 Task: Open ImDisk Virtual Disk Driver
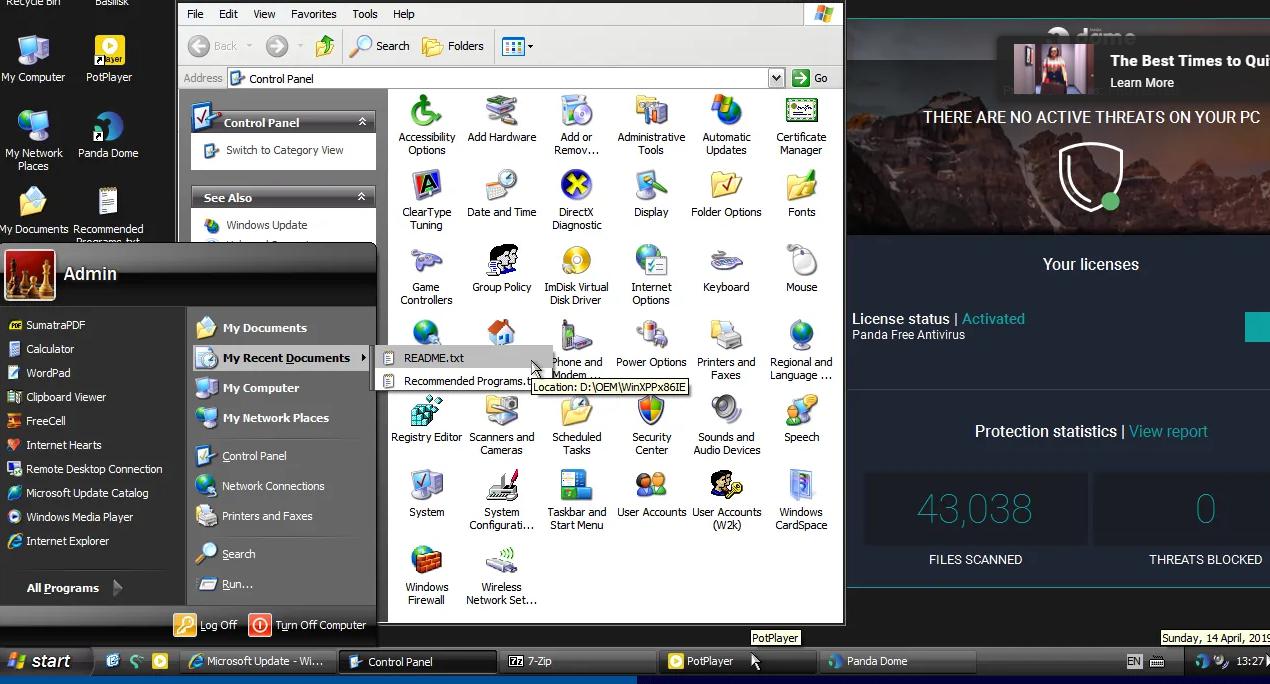pos(577,275)
